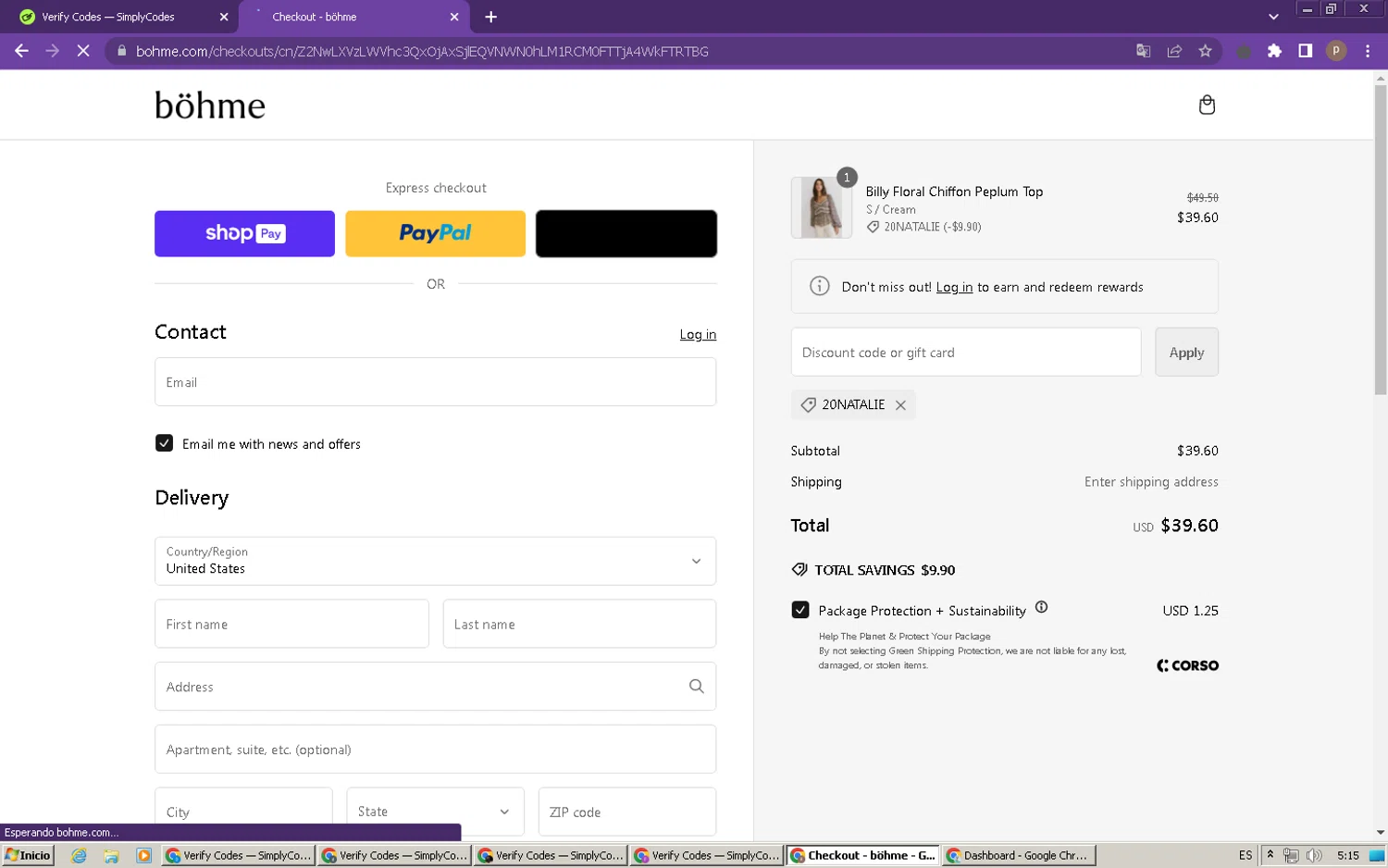The height and width of the screenshot is (868, 1388).
Task: Click the Last name field
Action: tap(579, 624)
